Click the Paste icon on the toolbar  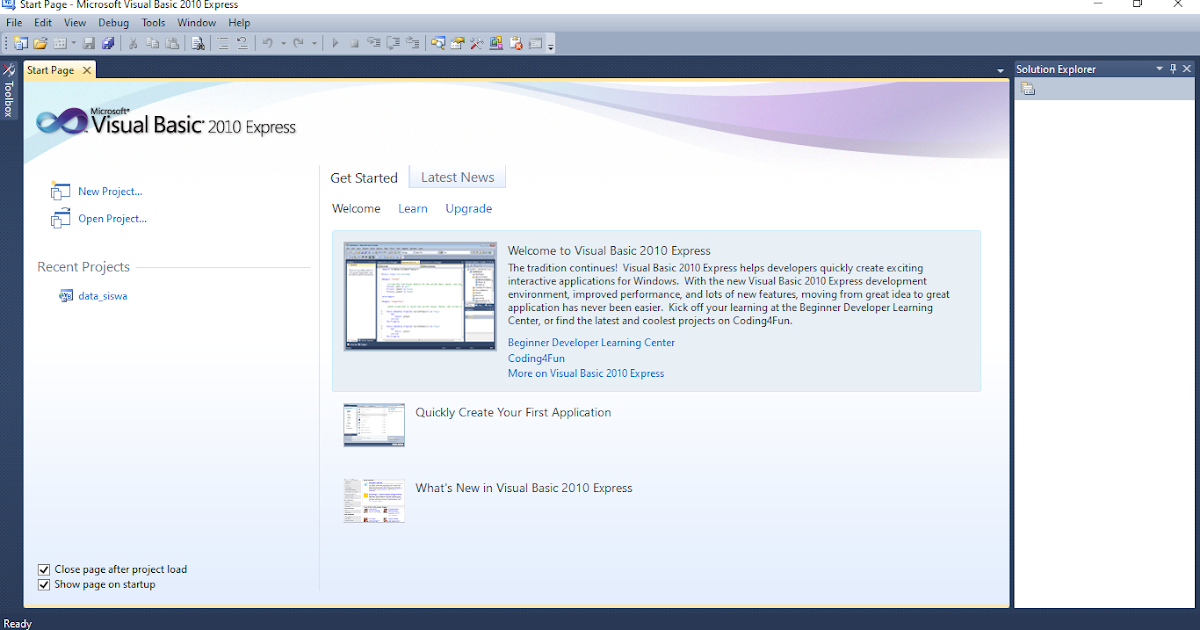tap(172, 43)
